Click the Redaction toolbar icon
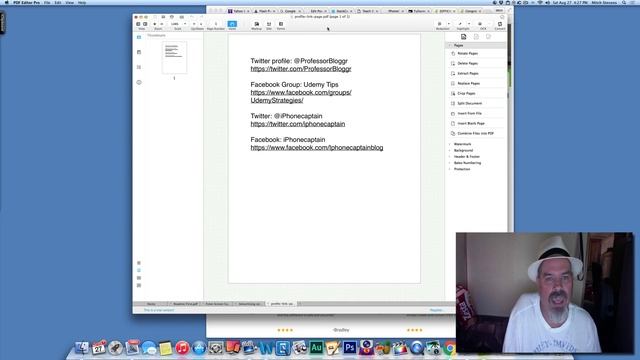Screen dimensions: 640x360 [x=440, y=24]
